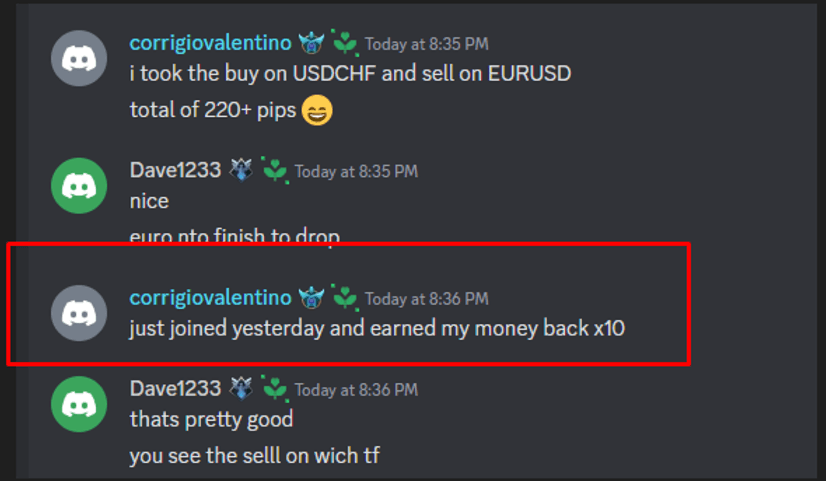
Task: Select message 'you see the selll on wich tf'
Action: [x=254, y=456]
